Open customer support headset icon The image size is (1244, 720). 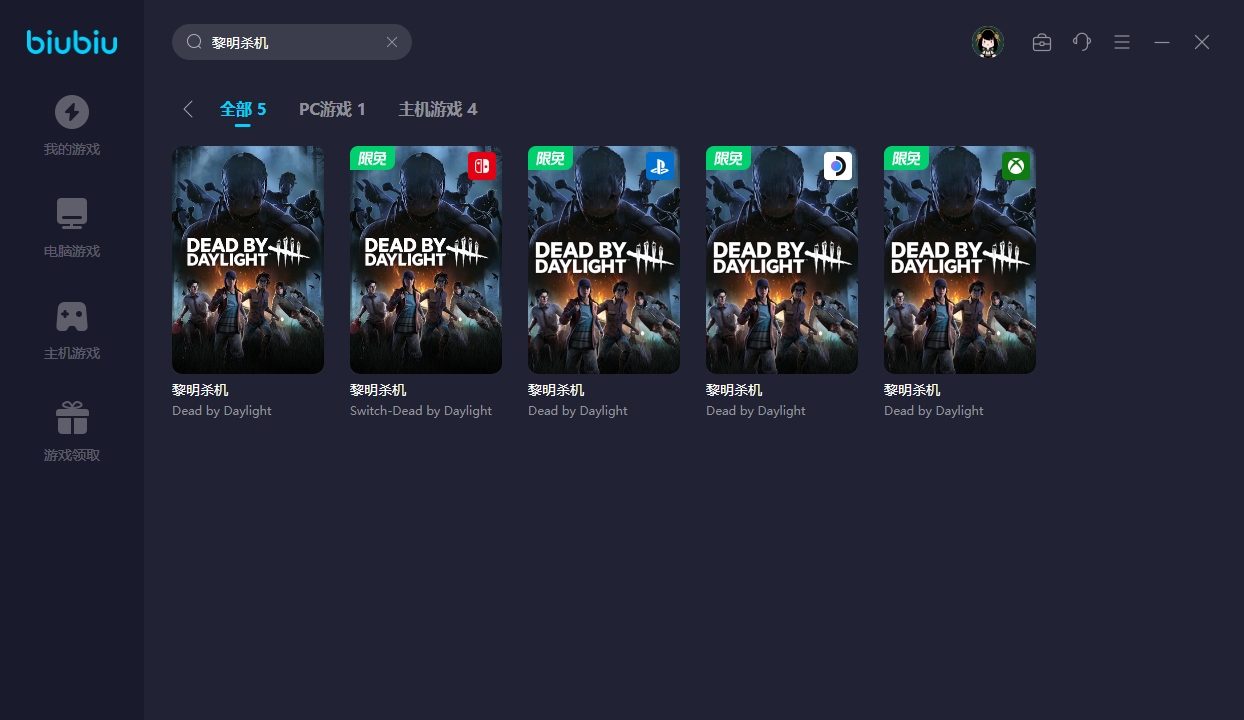(x=1082, y=42)
